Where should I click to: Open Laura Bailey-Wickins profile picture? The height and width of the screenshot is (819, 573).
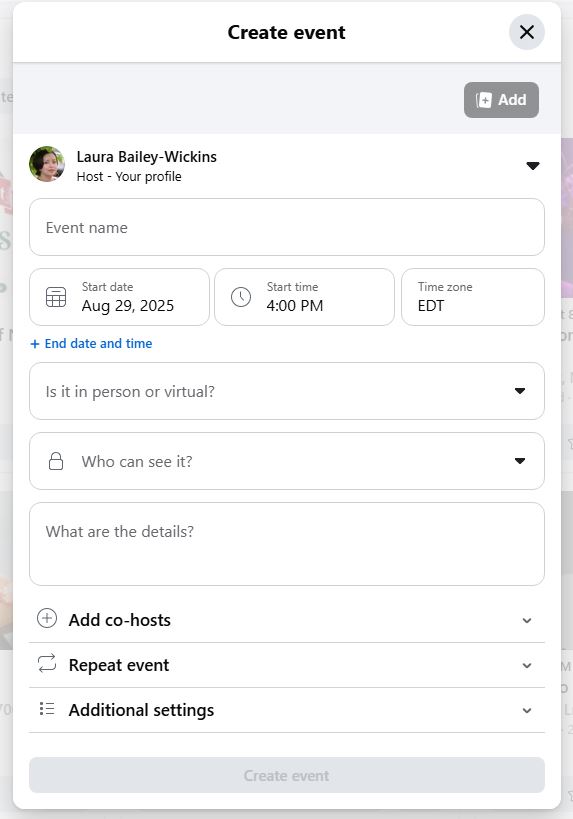(x=47, y=164)
